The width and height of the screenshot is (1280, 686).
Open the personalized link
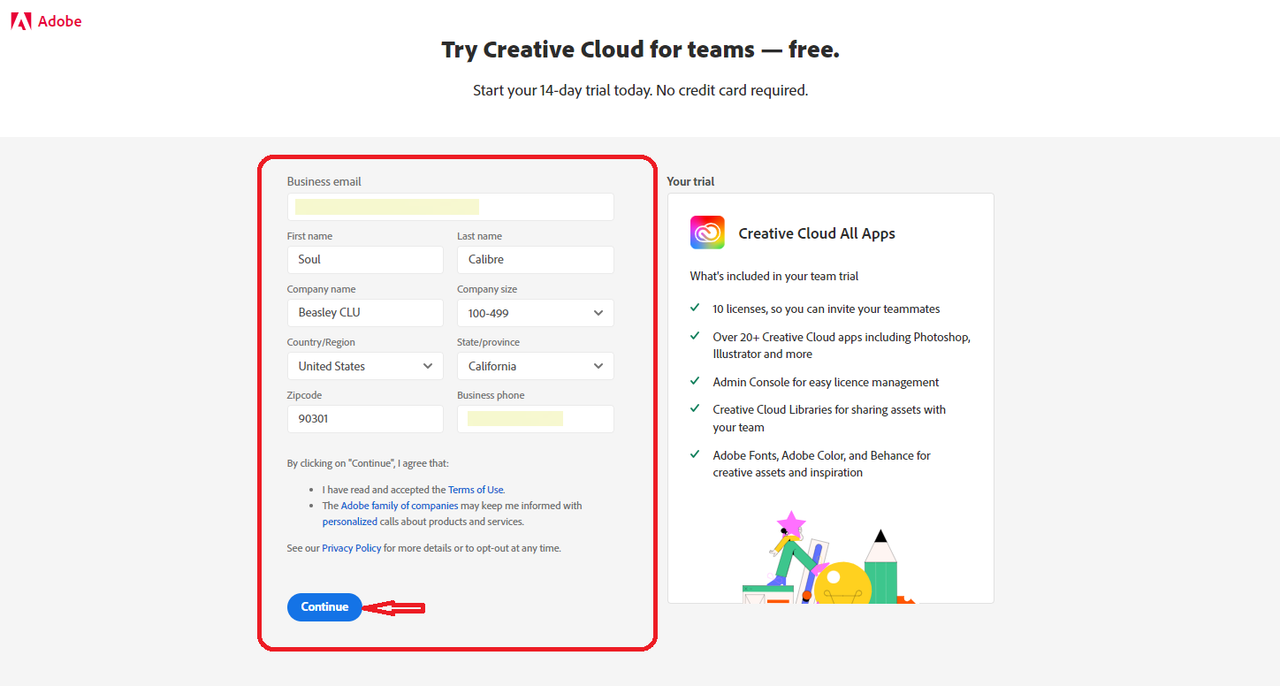click(350, 522)
